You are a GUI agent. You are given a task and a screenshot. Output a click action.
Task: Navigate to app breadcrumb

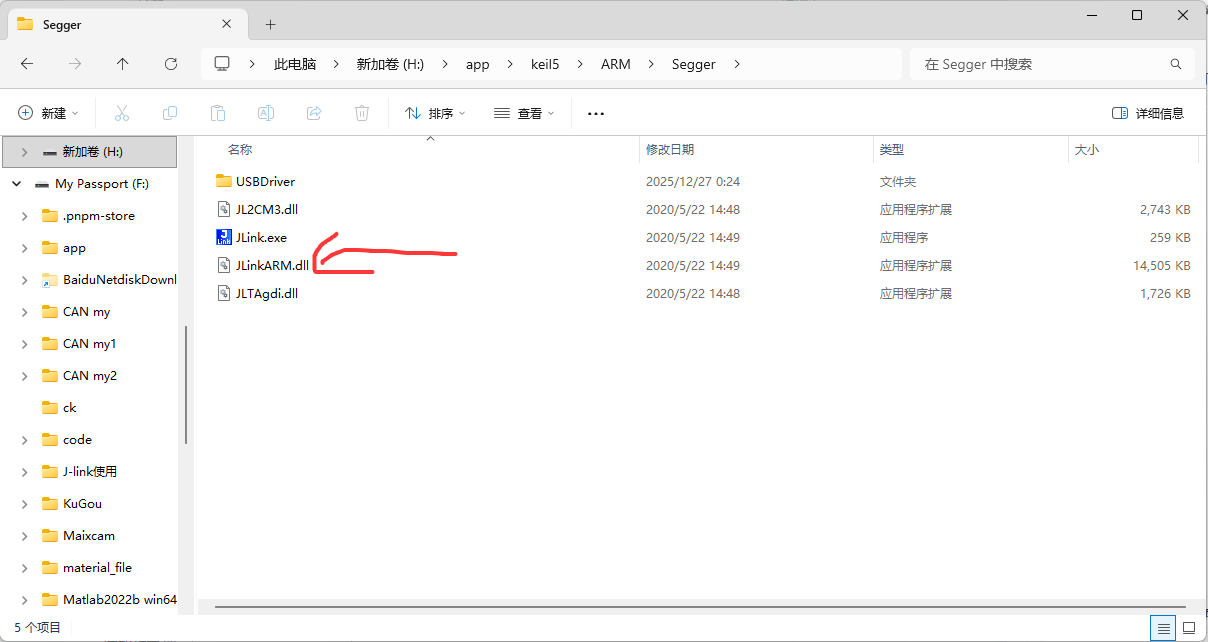[478, 64]
